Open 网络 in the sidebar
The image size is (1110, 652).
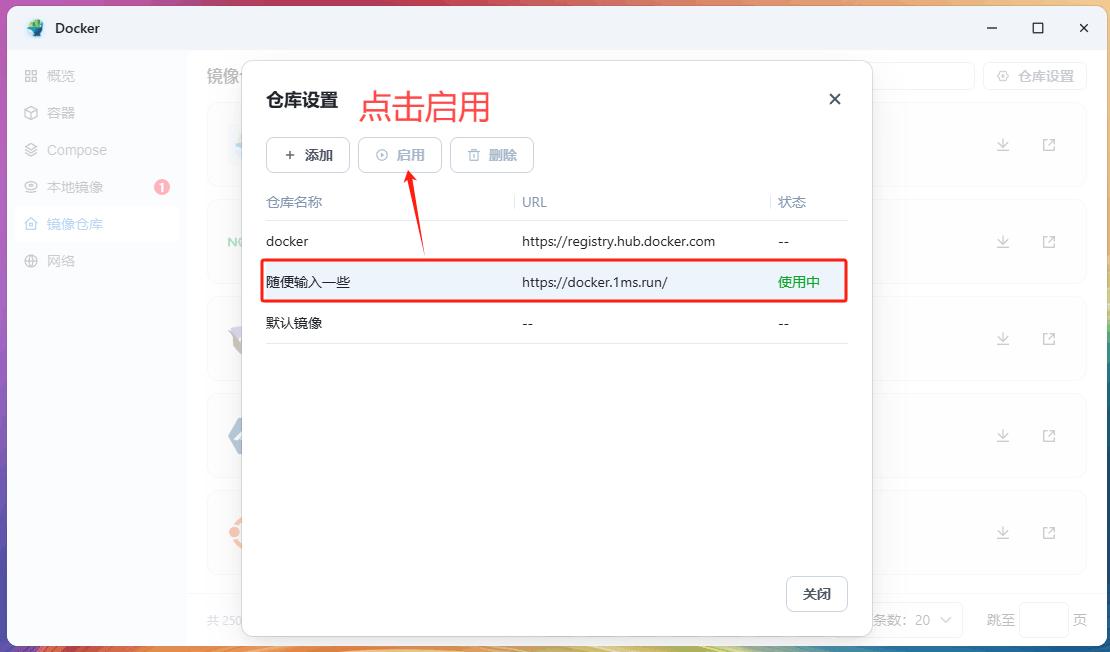tap(60, 261)
